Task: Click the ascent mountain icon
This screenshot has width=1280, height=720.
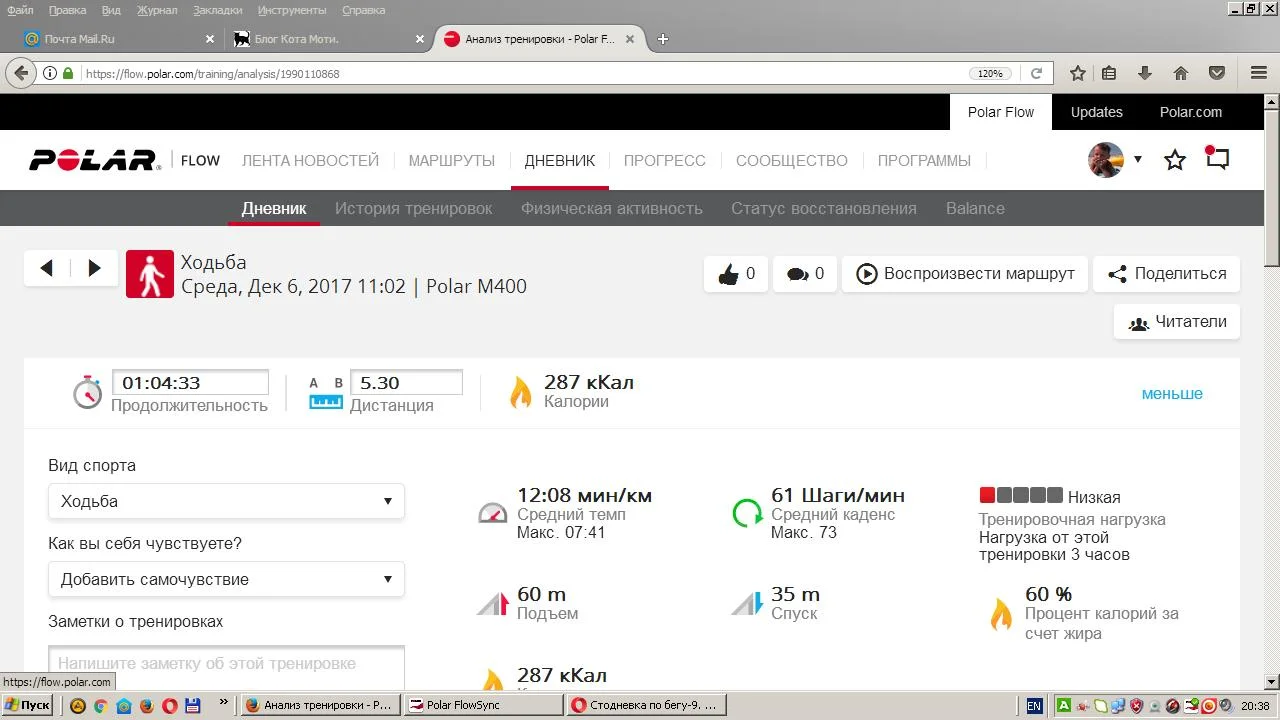Action: pyautogui.click(x=493, y=603)
